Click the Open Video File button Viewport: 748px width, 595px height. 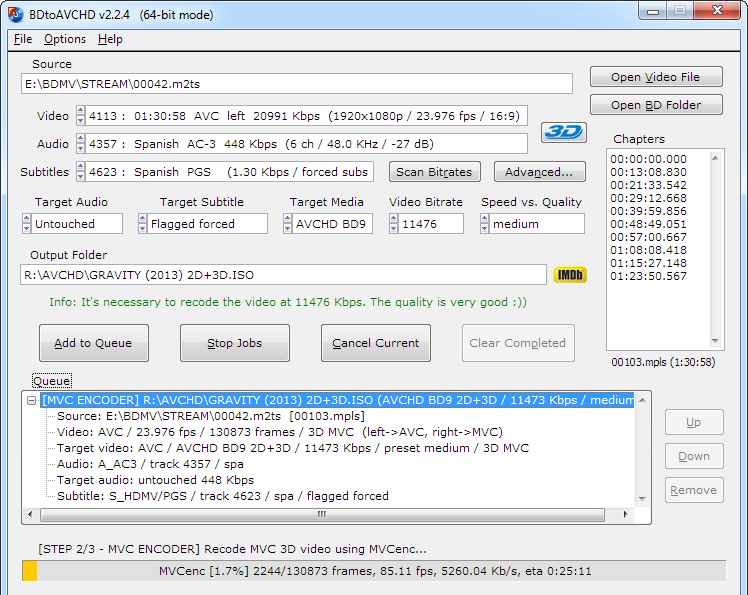(x=656, y=77)
